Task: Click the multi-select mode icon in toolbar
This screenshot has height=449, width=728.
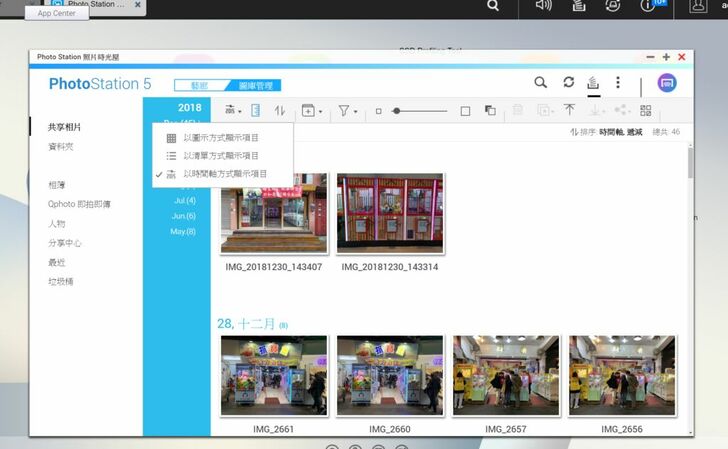Action: [490, 111]
